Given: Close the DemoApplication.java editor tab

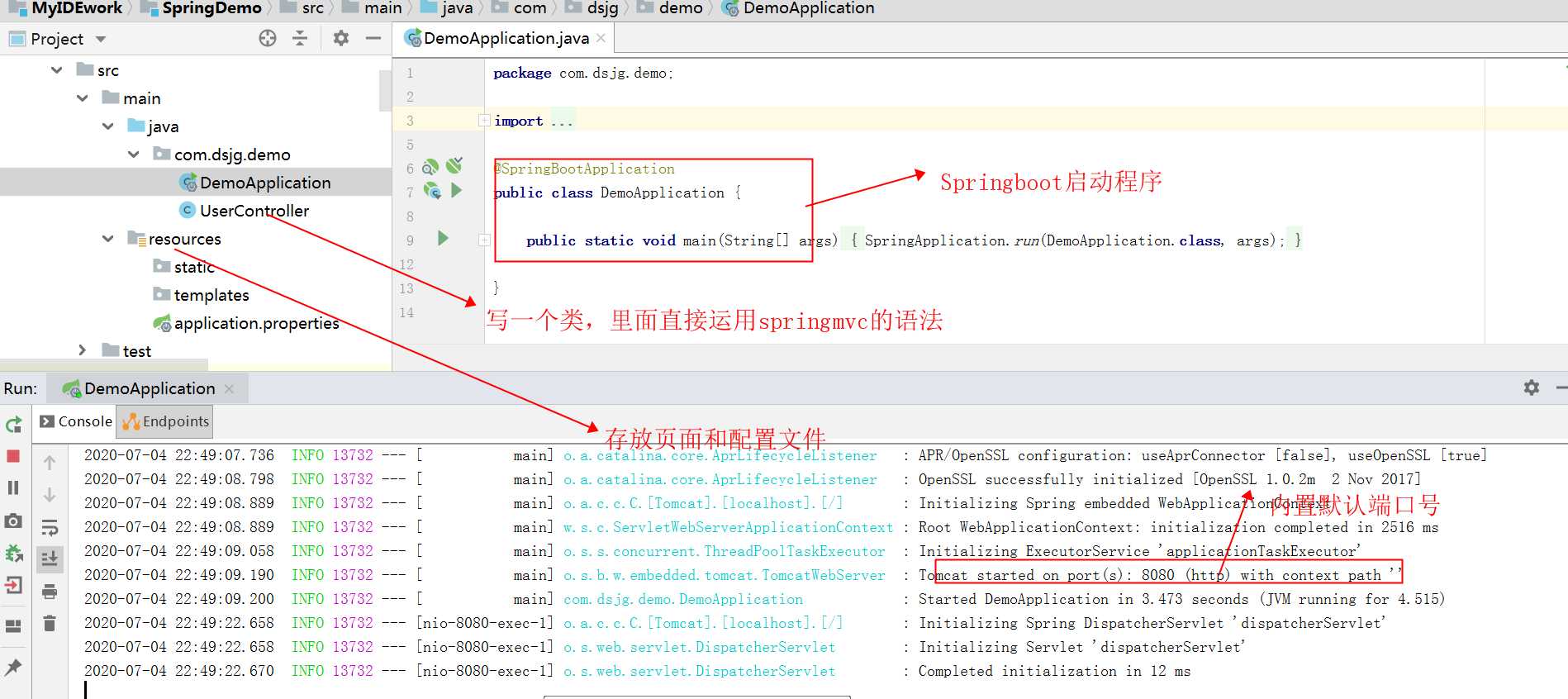Looking at the screenshot, I should [x=601, y=38].
